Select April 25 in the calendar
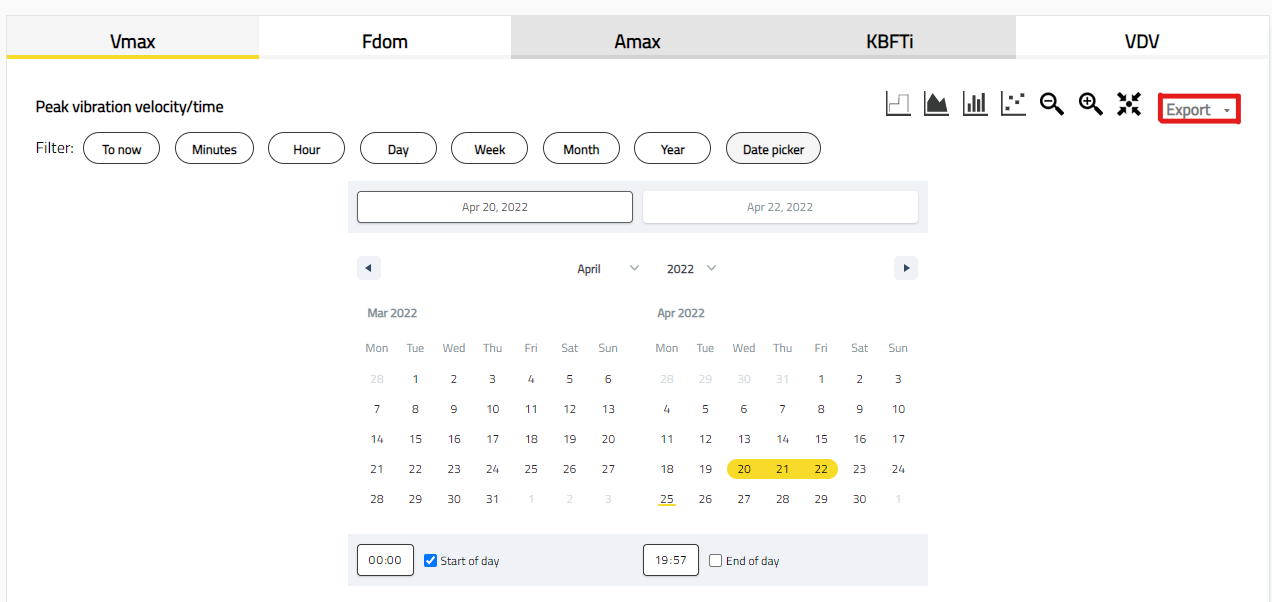The image size is (1272, 602). point(667,499)
